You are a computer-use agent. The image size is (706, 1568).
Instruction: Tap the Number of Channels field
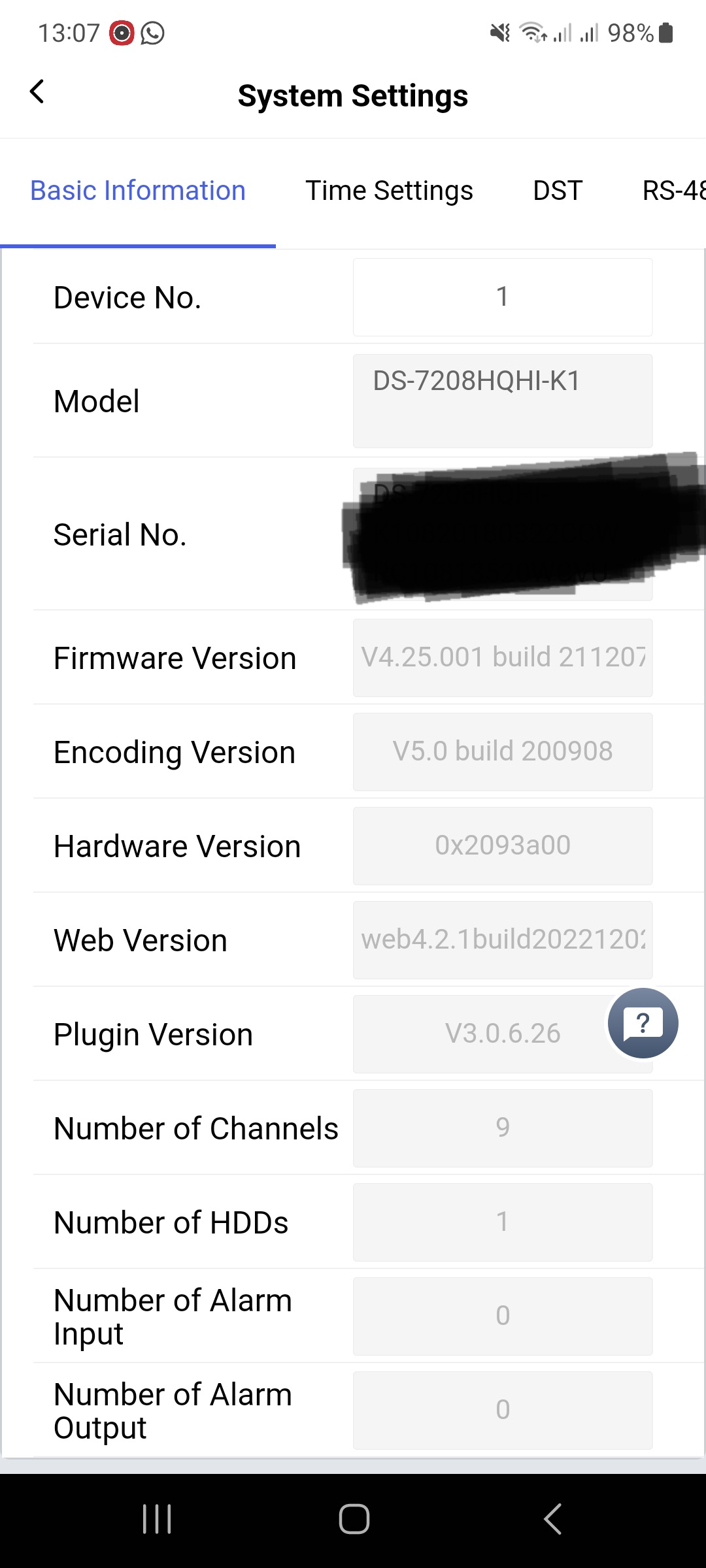coord(502,1128)
